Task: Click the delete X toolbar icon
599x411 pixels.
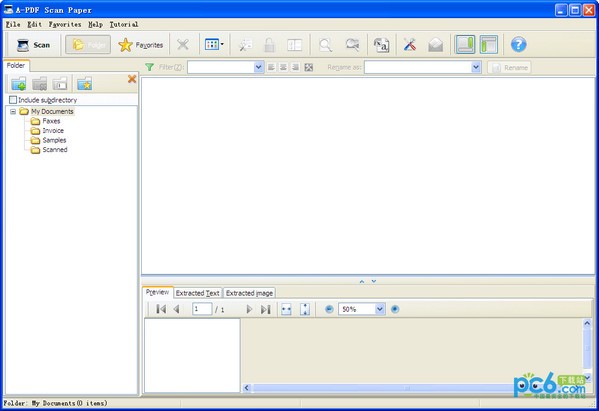Action: 183,45
